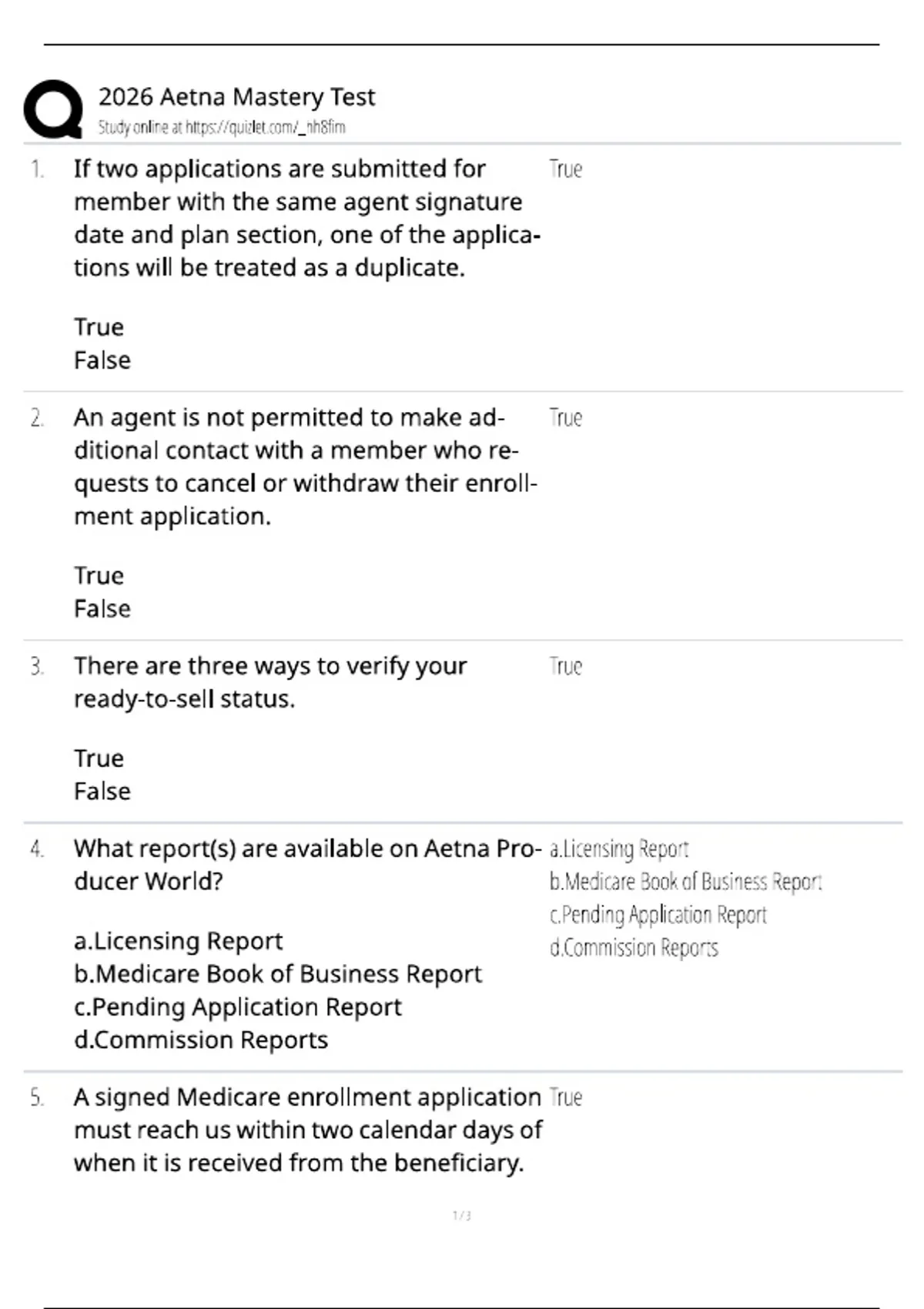Click the True answer for question 2
The width and height of the screenshot is (924, 1309).
point(566,418)
